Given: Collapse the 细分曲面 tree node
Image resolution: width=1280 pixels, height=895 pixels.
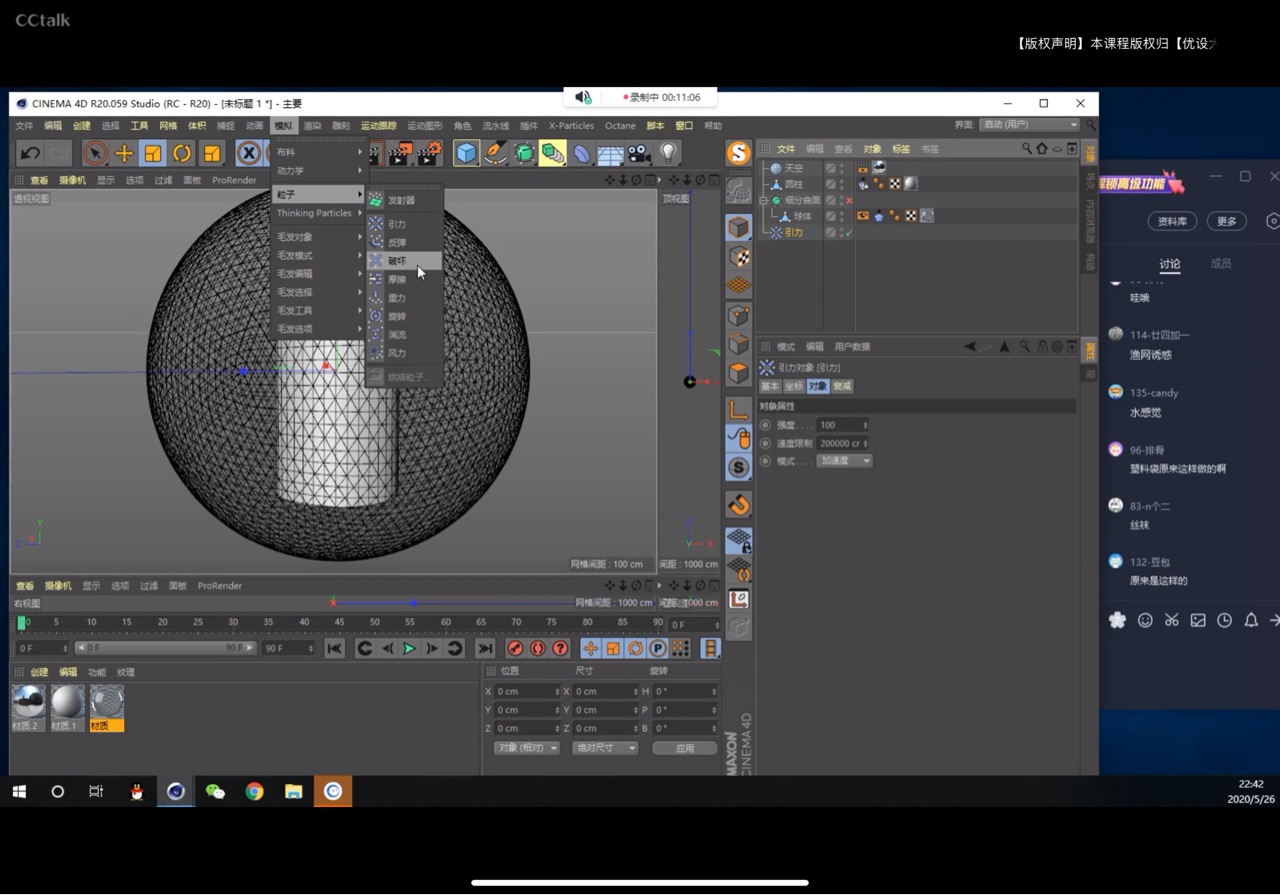Looking at the screenshot, I should click(x=764, y=200).
